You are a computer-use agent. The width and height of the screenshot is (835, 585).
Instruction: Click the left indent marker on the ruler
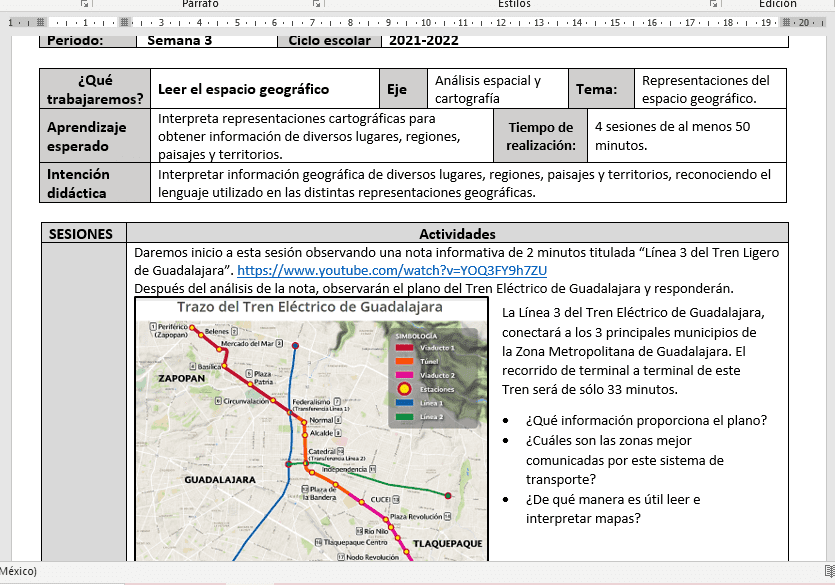(124, 21)
